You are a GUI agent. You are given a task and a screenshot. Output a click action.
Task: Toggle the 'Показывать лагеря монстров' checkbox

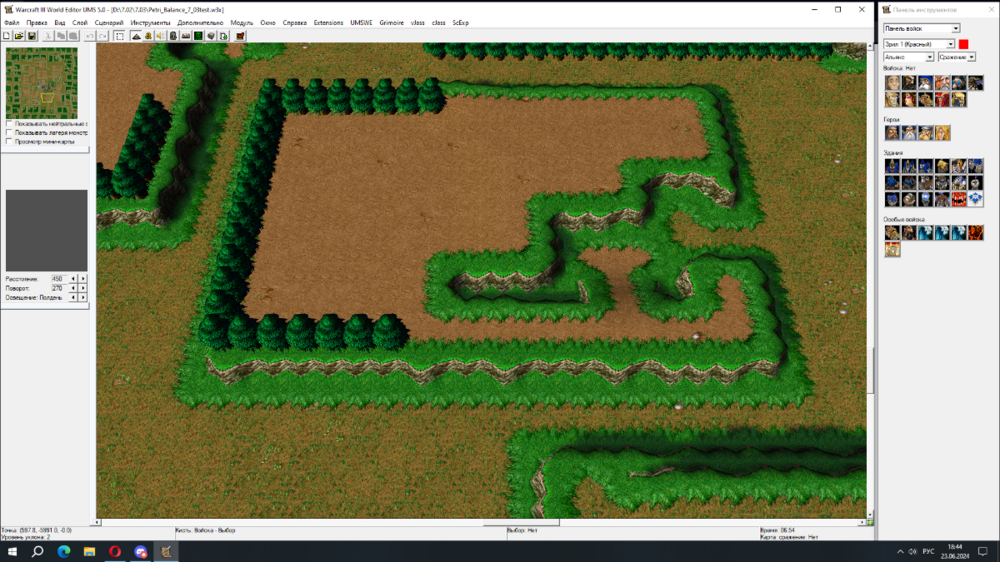point(9,133)
